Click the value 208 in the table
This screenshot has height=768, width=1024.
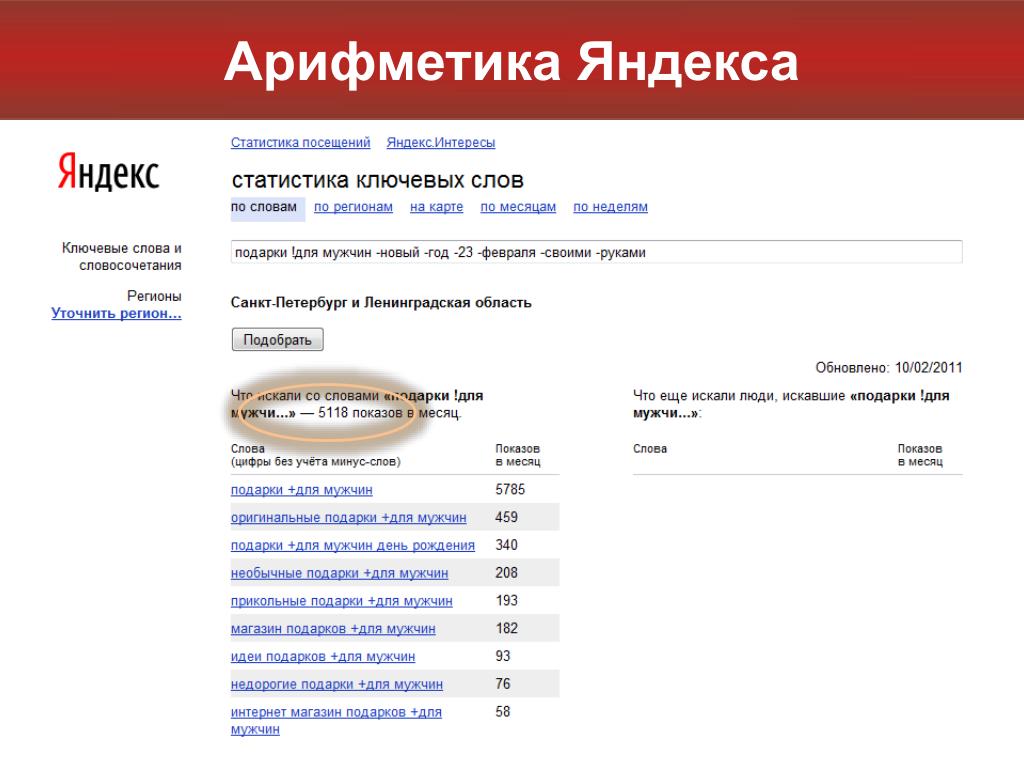507,573
